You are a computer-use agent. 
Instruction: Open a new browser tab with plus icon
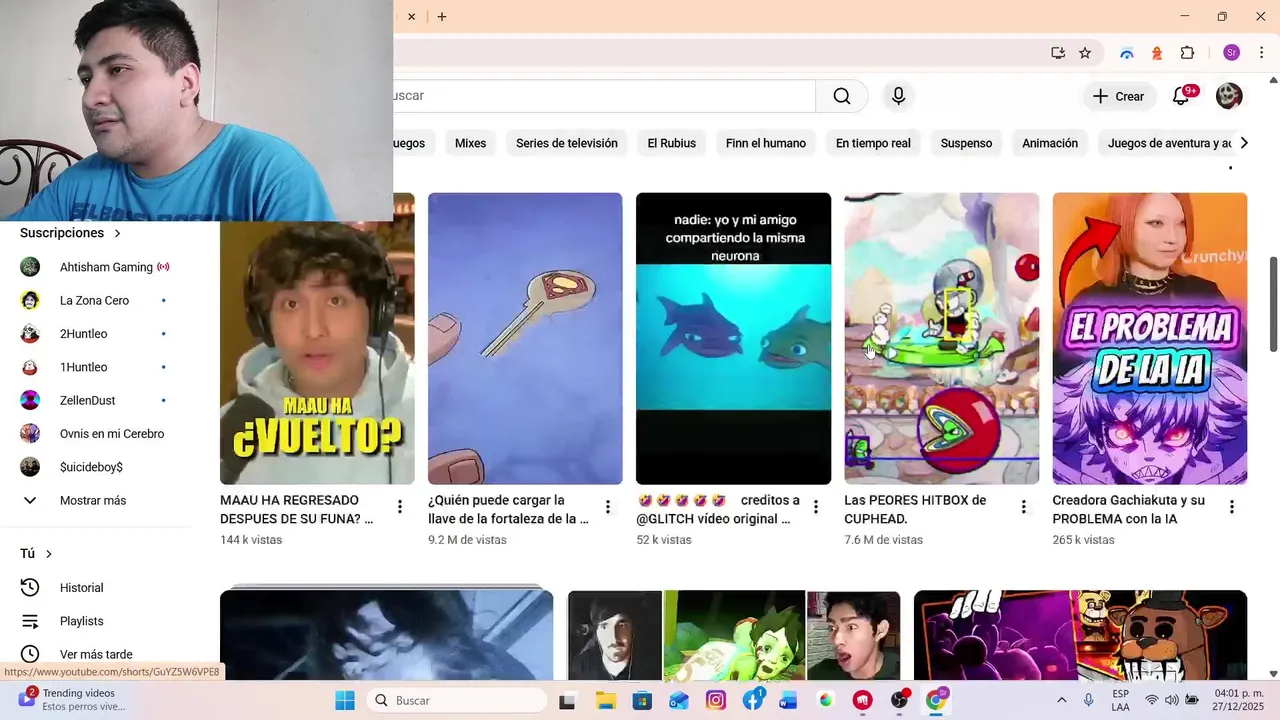(442, 16)
